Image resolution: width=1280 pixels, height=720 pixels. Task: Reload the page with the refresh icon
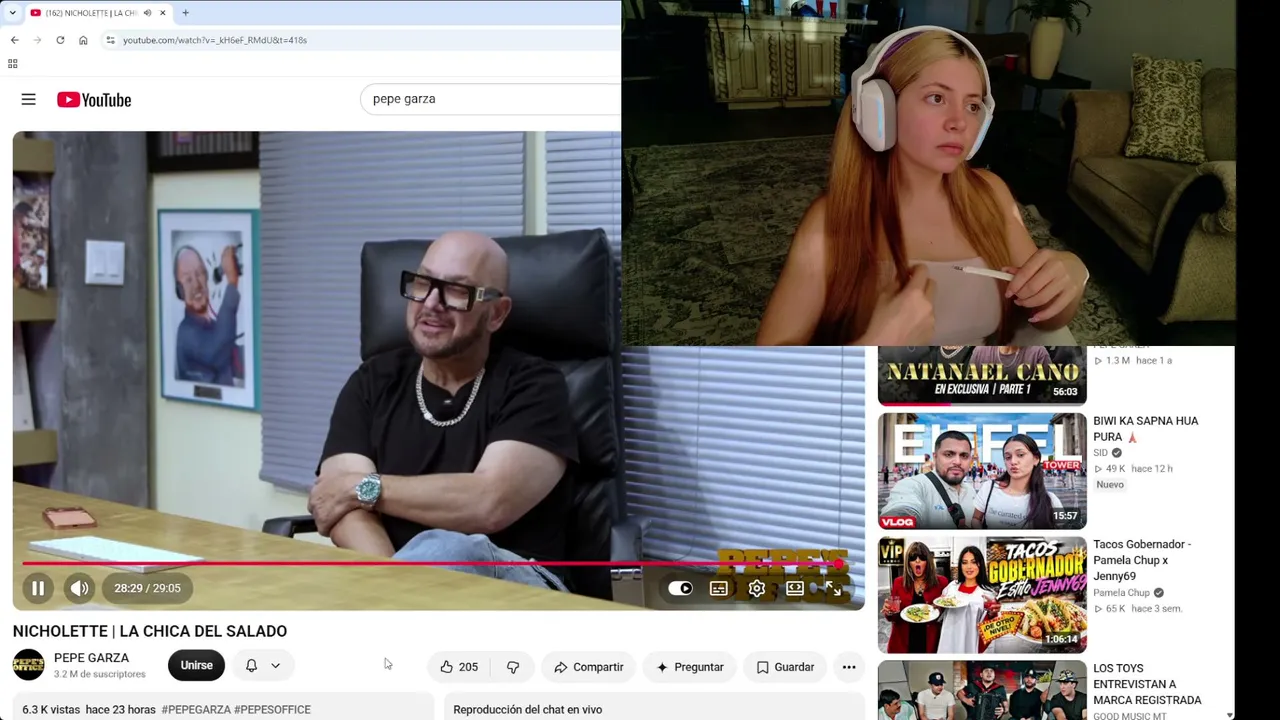point(60,40)
